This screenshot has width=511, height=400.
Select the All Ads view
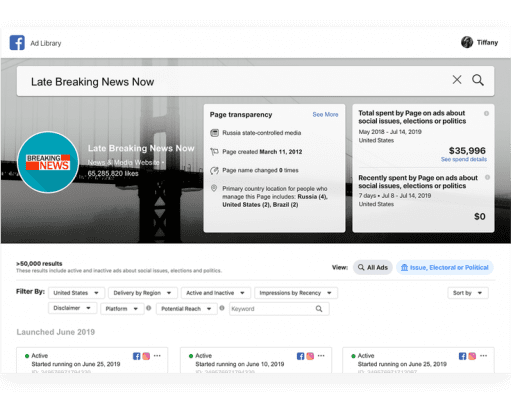(x=373, y=267)
